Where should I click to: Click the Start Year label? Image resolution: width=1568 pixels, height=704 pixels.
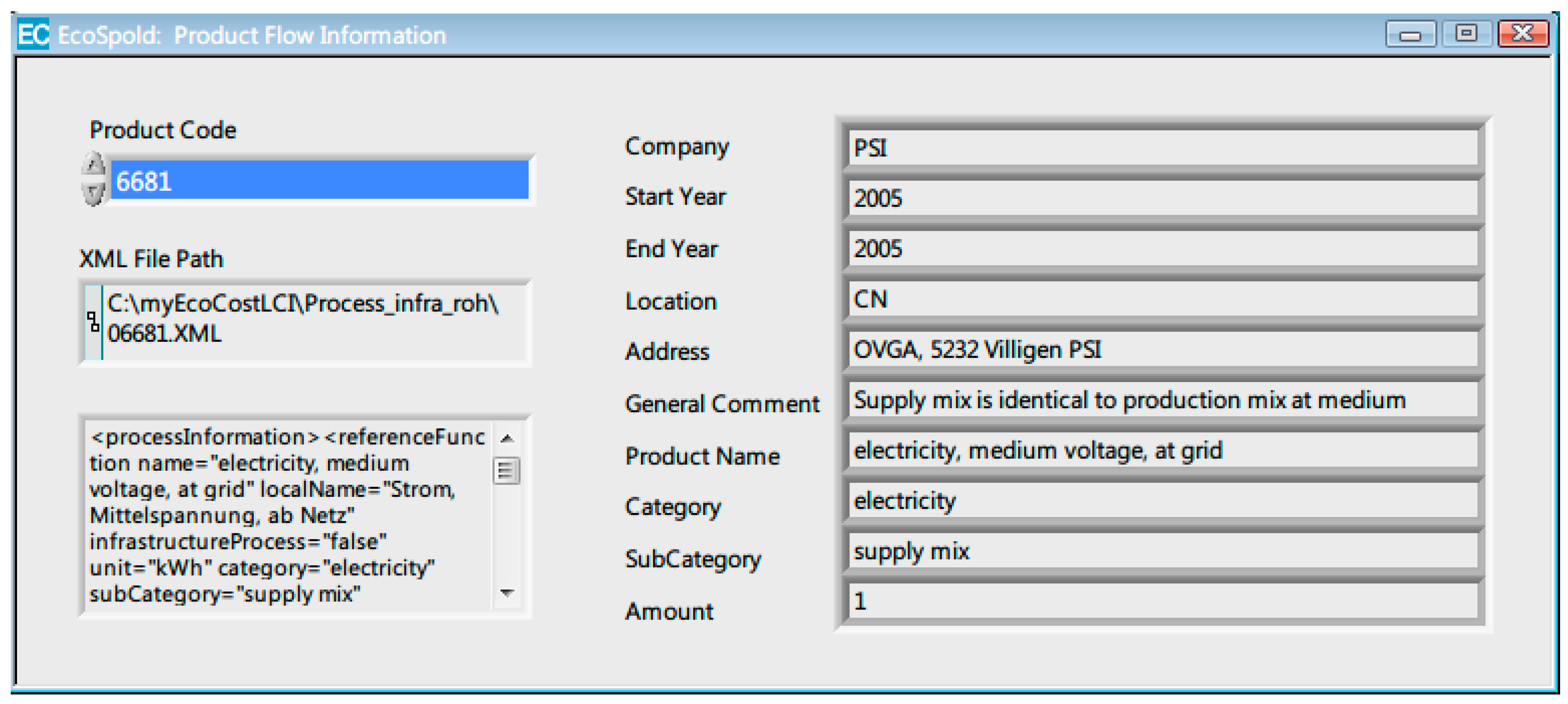click(x=675, y=196)
